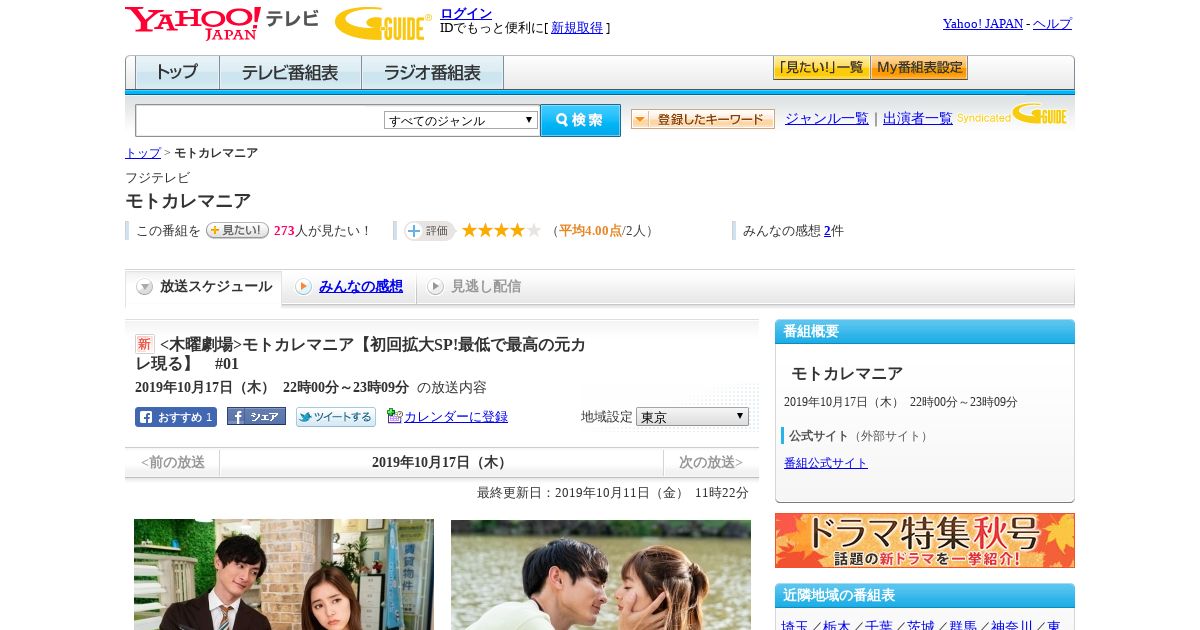Click the 2019年10月17日(木) date label in navigation
1200x630 pixels.
click(441, 462)
